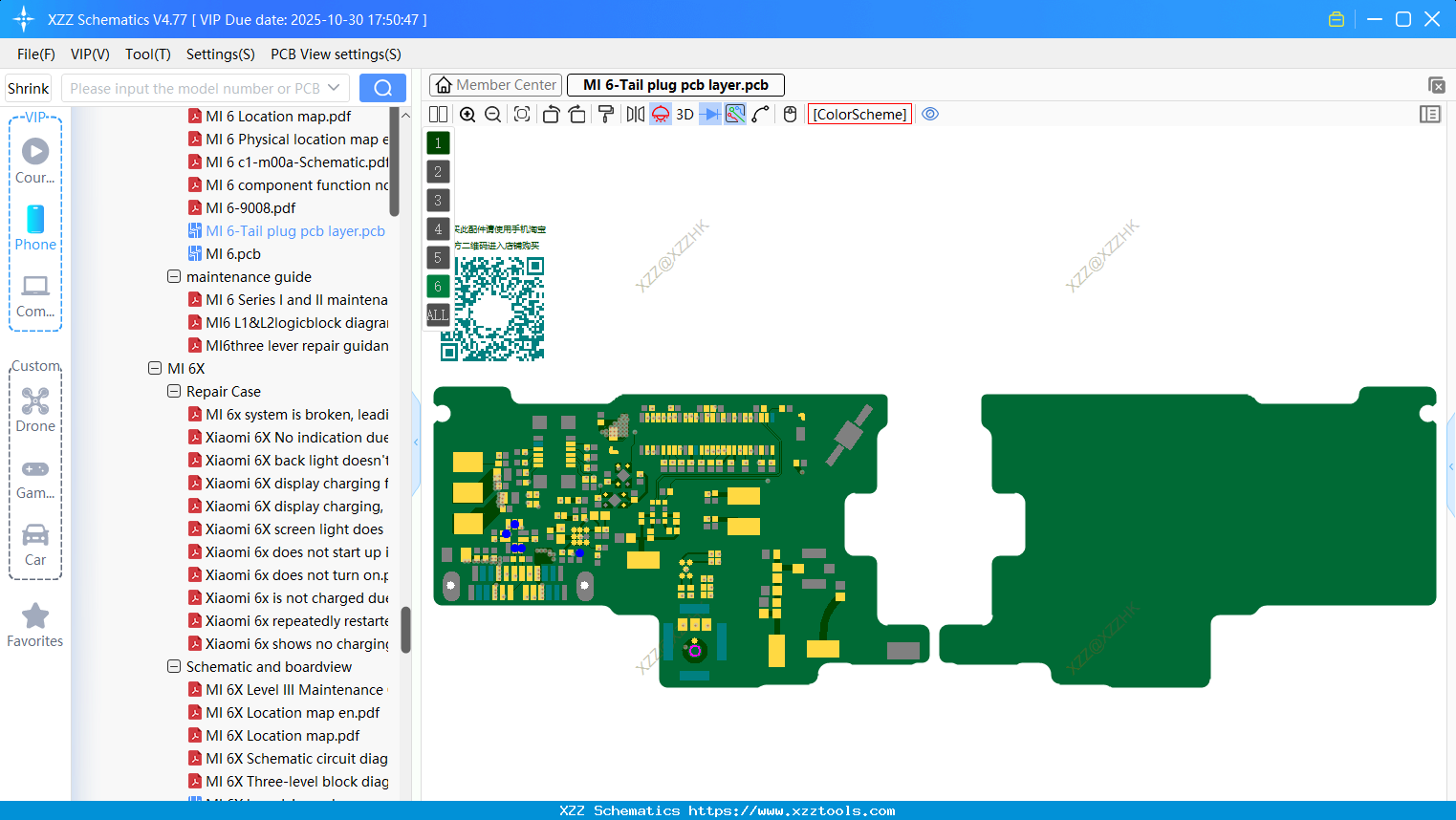Toggle the red lamp highlight tool
Viewport: 1456px width, 820px height.
[661, 115]
